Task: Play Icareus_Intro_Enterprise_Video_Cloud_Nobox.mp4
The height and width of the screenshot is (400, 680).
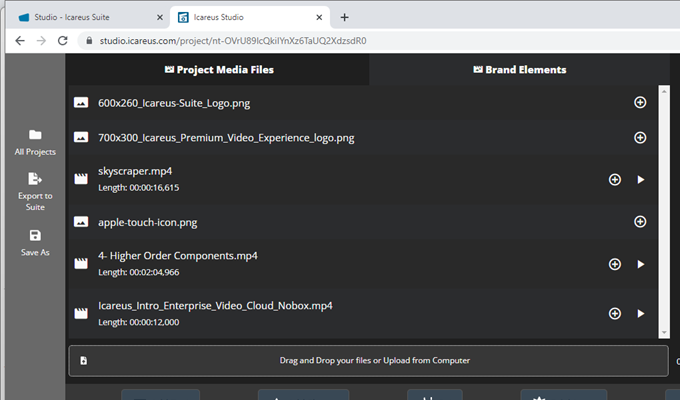Action: click(x=641, y=313)
